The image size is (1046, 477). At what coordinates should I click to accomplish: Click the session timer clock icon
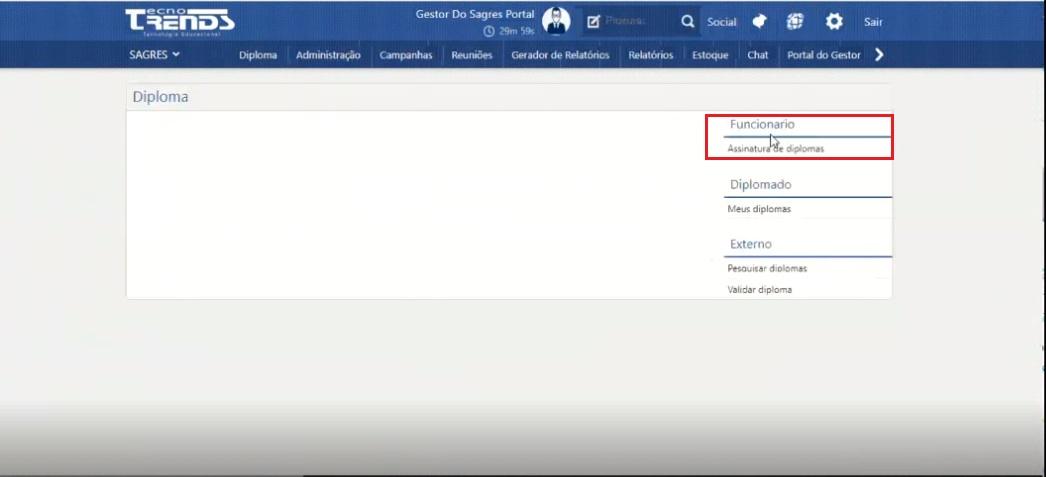pyautogui.click(x=489, y=31)
